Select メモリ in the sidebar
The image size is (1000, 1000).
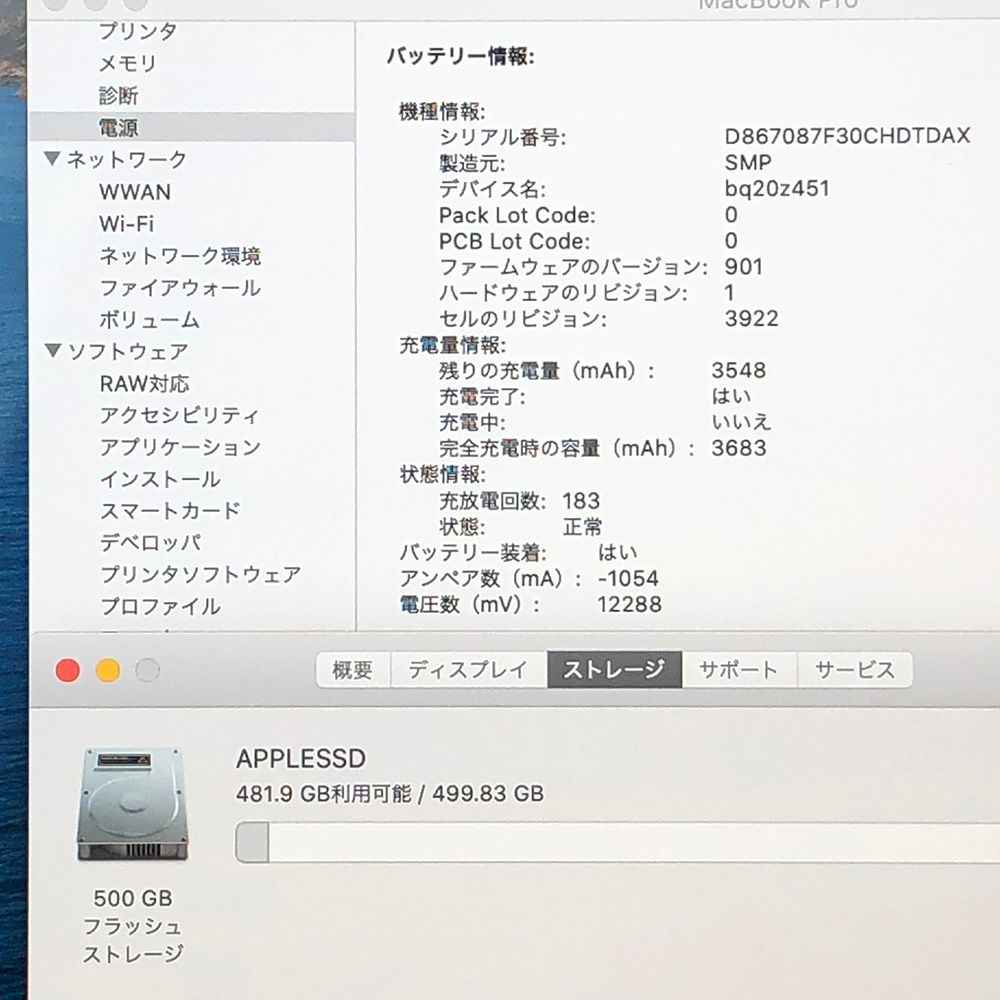tap(128, 63)
